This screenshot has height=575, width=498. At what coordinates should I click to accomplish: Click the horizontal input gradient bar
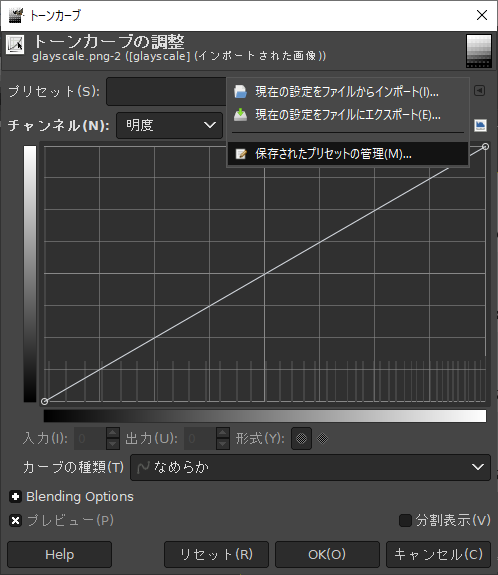click(x=265, y=416)
